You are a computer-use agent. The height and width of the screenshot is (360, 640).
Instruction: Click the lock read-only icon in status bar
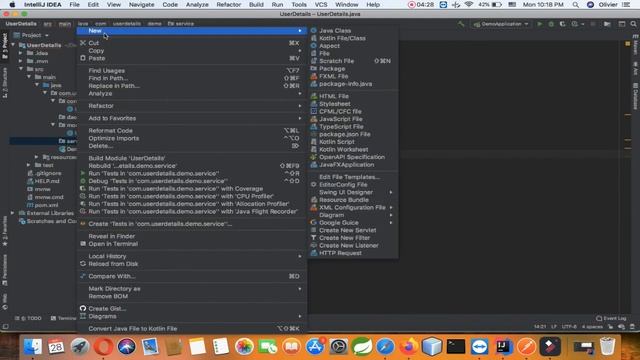coord(610,327)
